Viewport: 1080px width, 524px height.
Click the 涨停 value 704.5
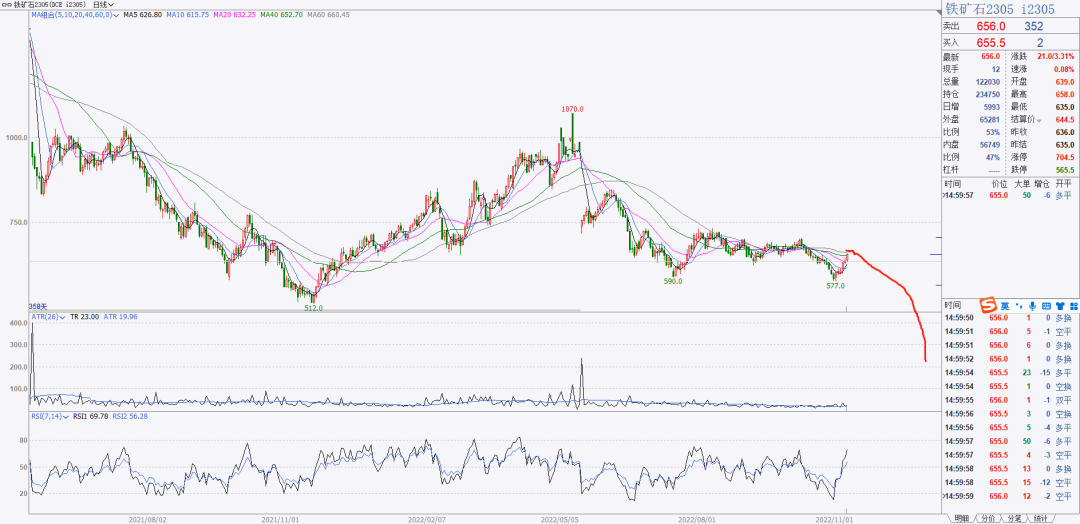coord(1065,157)
